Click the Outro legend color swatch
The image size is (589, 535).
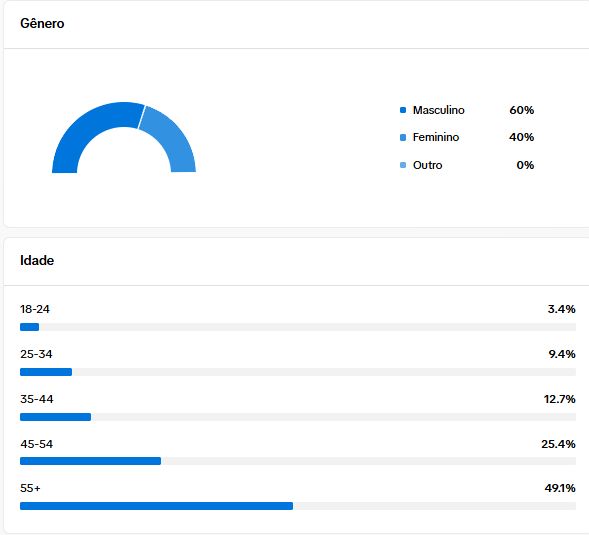403,165
